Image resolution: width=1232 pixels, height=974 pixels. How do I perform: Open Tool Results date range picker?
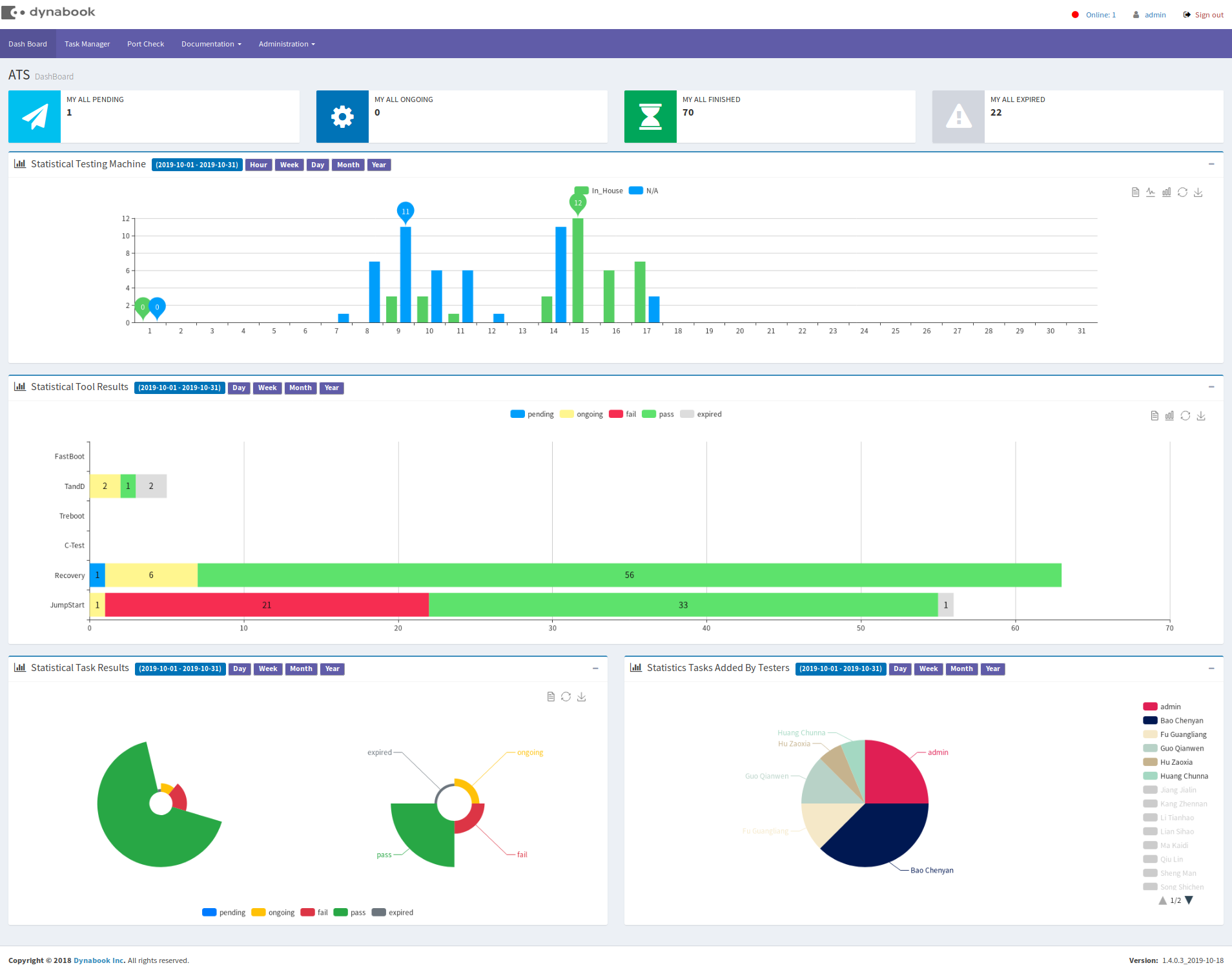180,388
